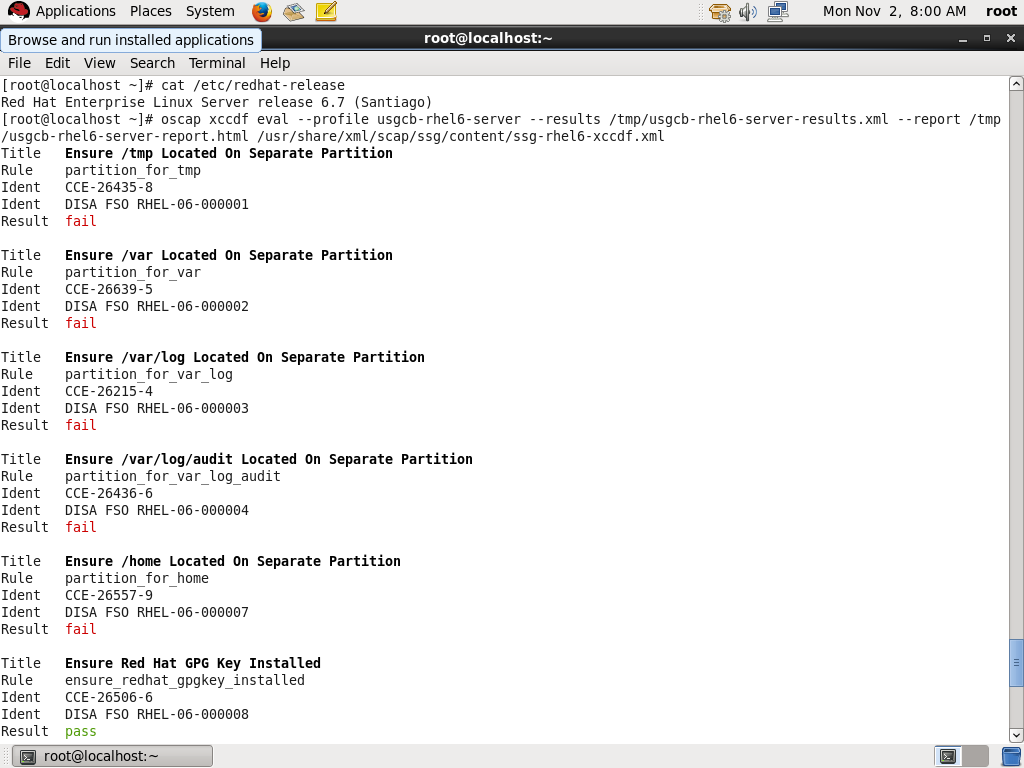Click the rule partition_for_var_log
Viewport: 1024px width, 768px height.
149,374
